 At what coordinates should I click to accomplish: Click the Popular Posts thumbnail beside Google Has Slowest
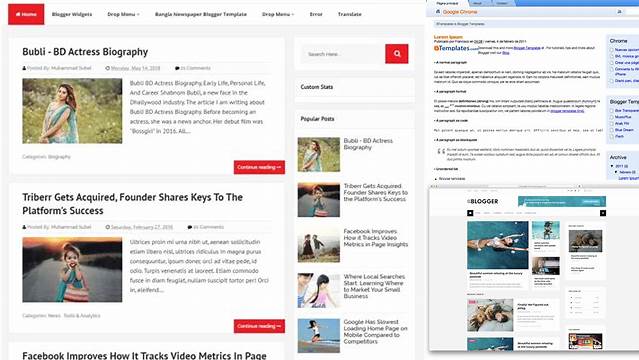coord(319,336)
